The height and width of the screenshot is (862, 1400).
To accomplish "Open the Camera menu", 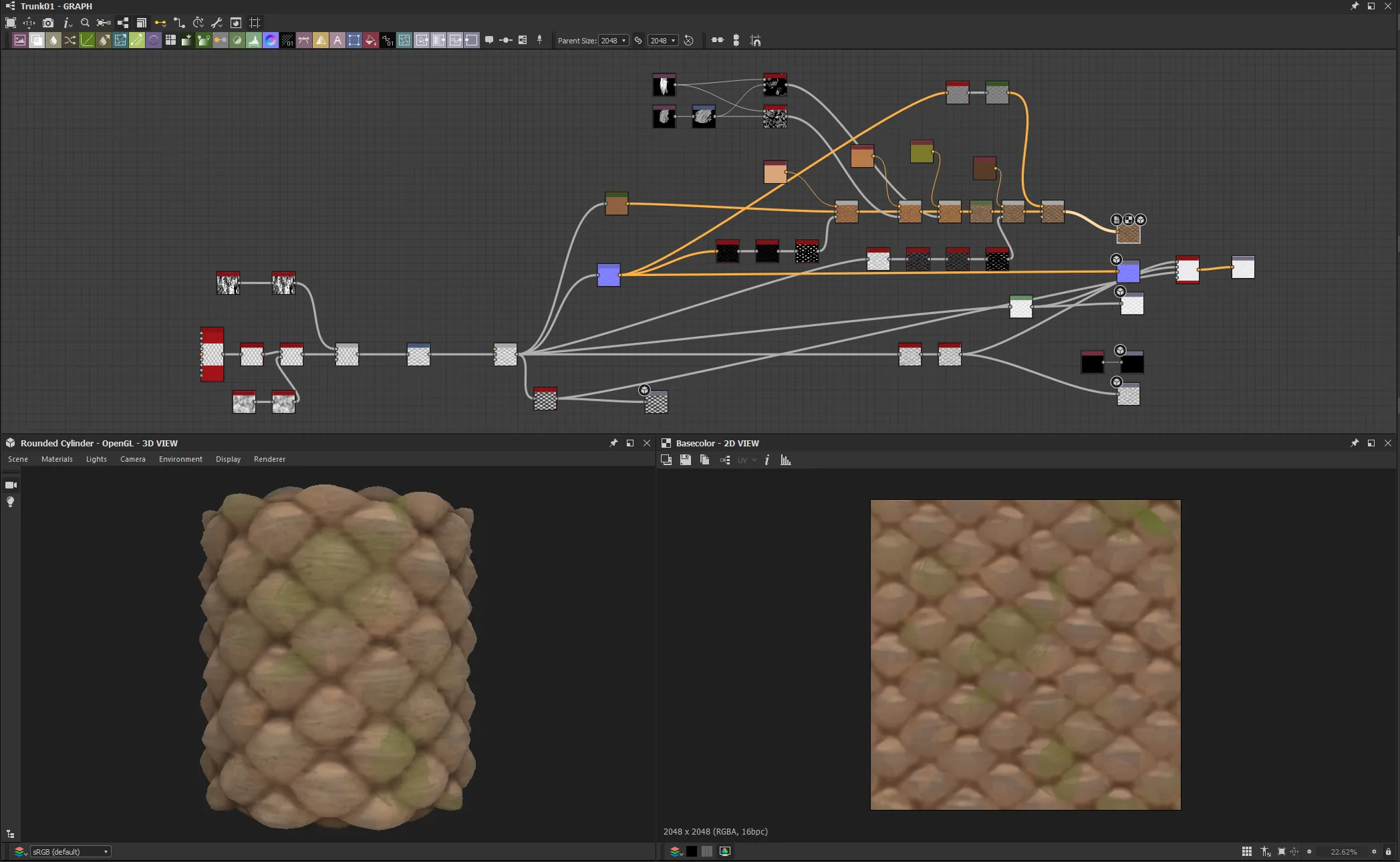I will [x=133, y=459].
